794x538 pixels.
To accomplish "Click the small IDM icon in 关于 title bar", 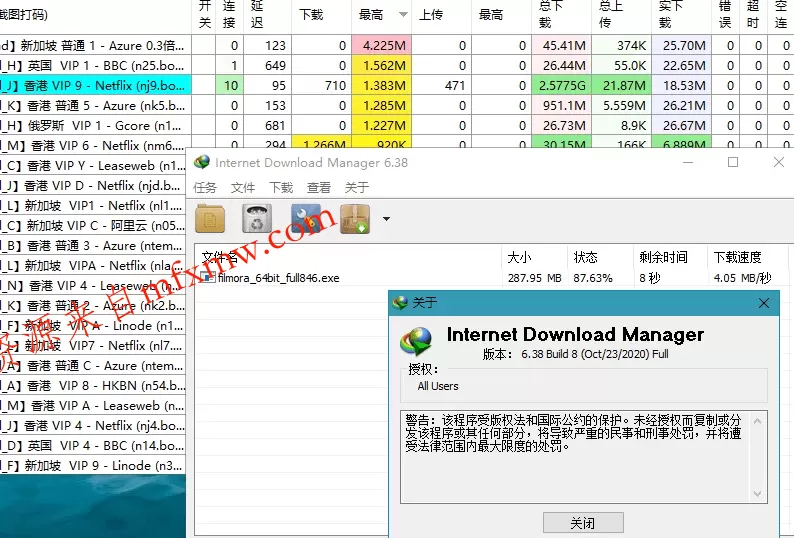I will pos(400,303).
